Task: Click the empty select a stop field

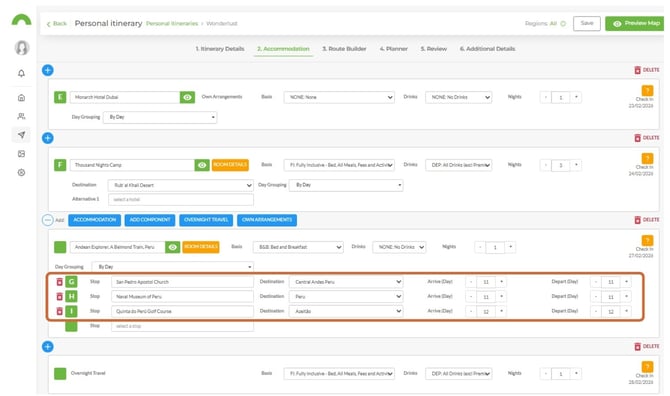Action: pyautogui.click(x=182, y=326)
